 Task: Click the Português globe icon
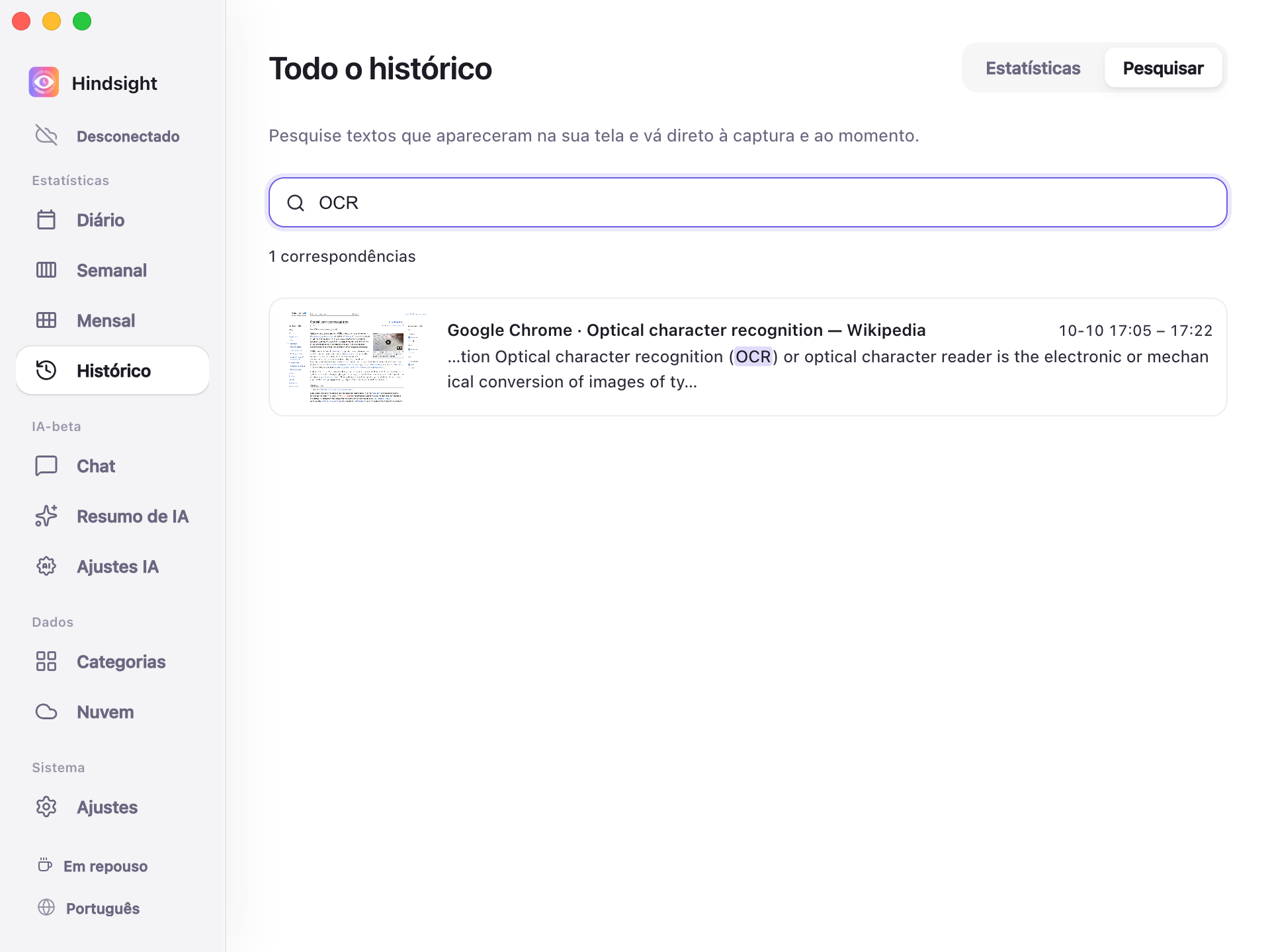coord(46,907)
